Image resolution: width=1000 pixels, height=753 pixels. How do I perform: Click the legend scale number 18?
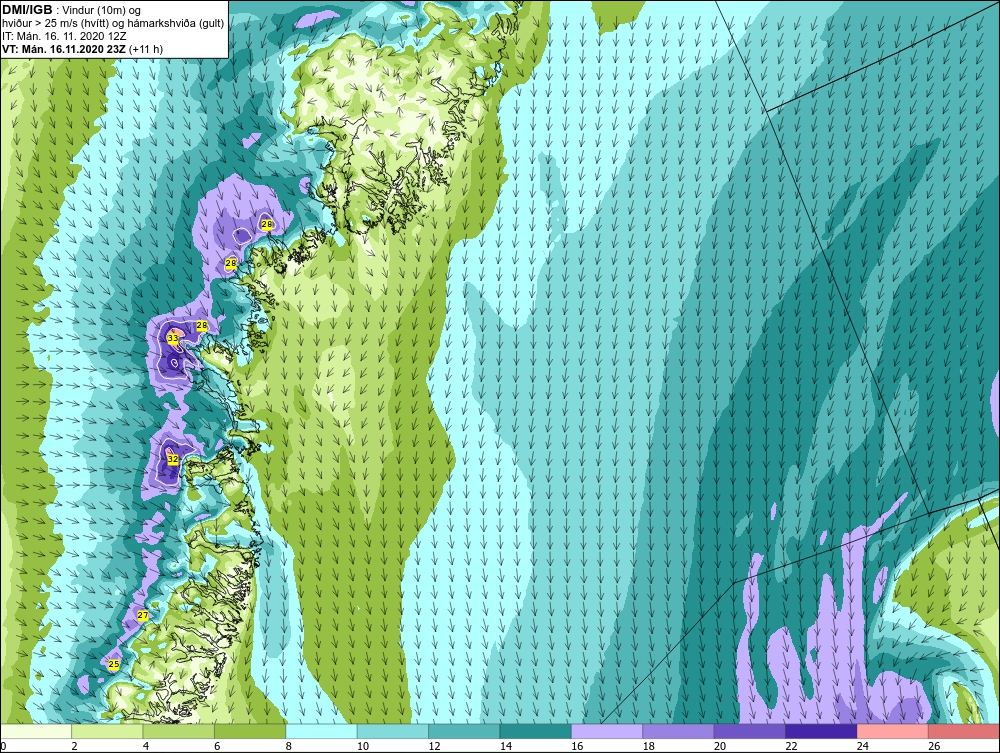coord(649,746)
